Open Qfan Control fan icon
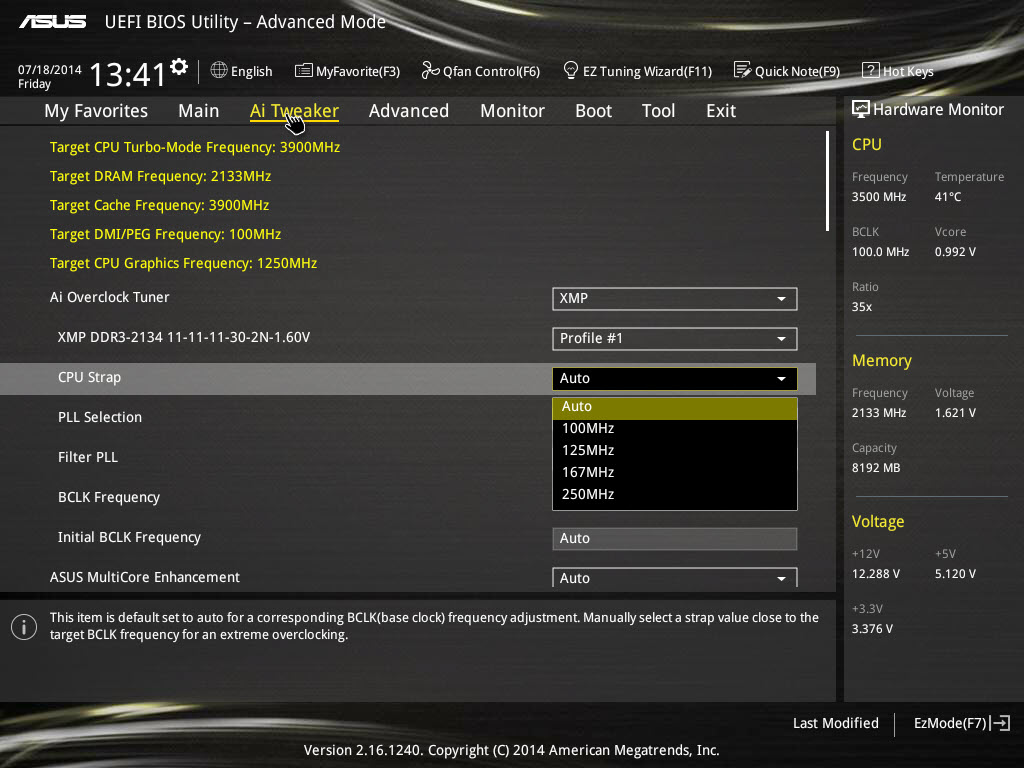 (430, 70)
